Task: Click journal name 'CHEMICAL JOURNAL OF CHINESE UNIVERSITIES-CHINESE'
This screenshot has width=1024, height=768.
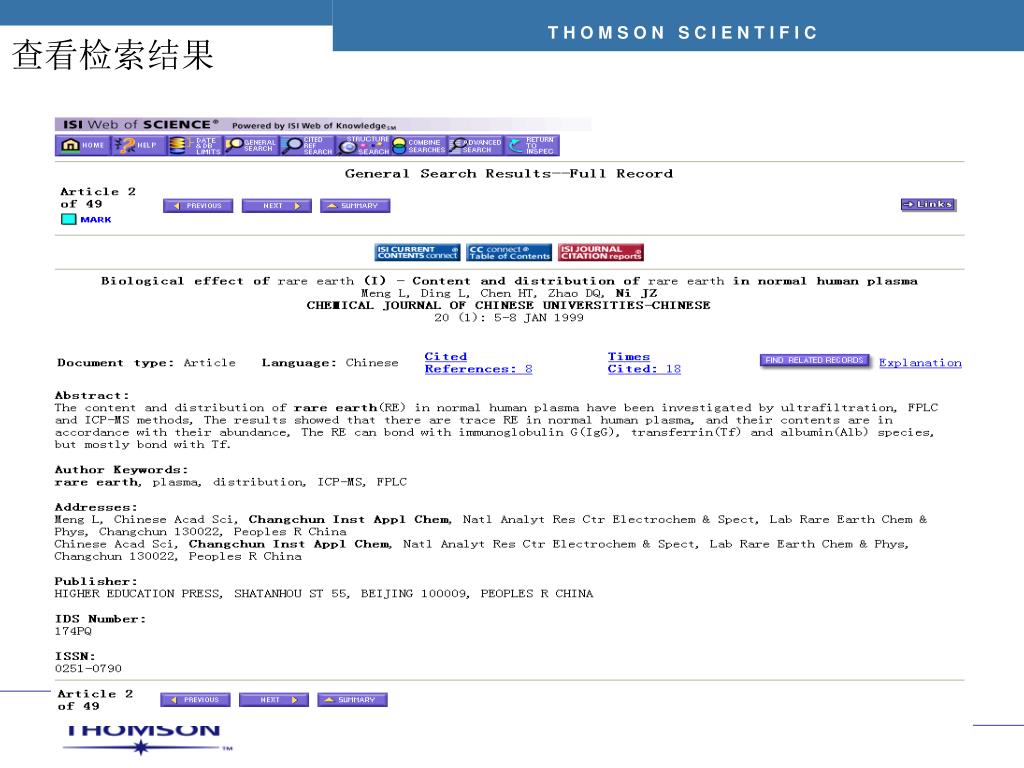Action: [x=508, y=305]
